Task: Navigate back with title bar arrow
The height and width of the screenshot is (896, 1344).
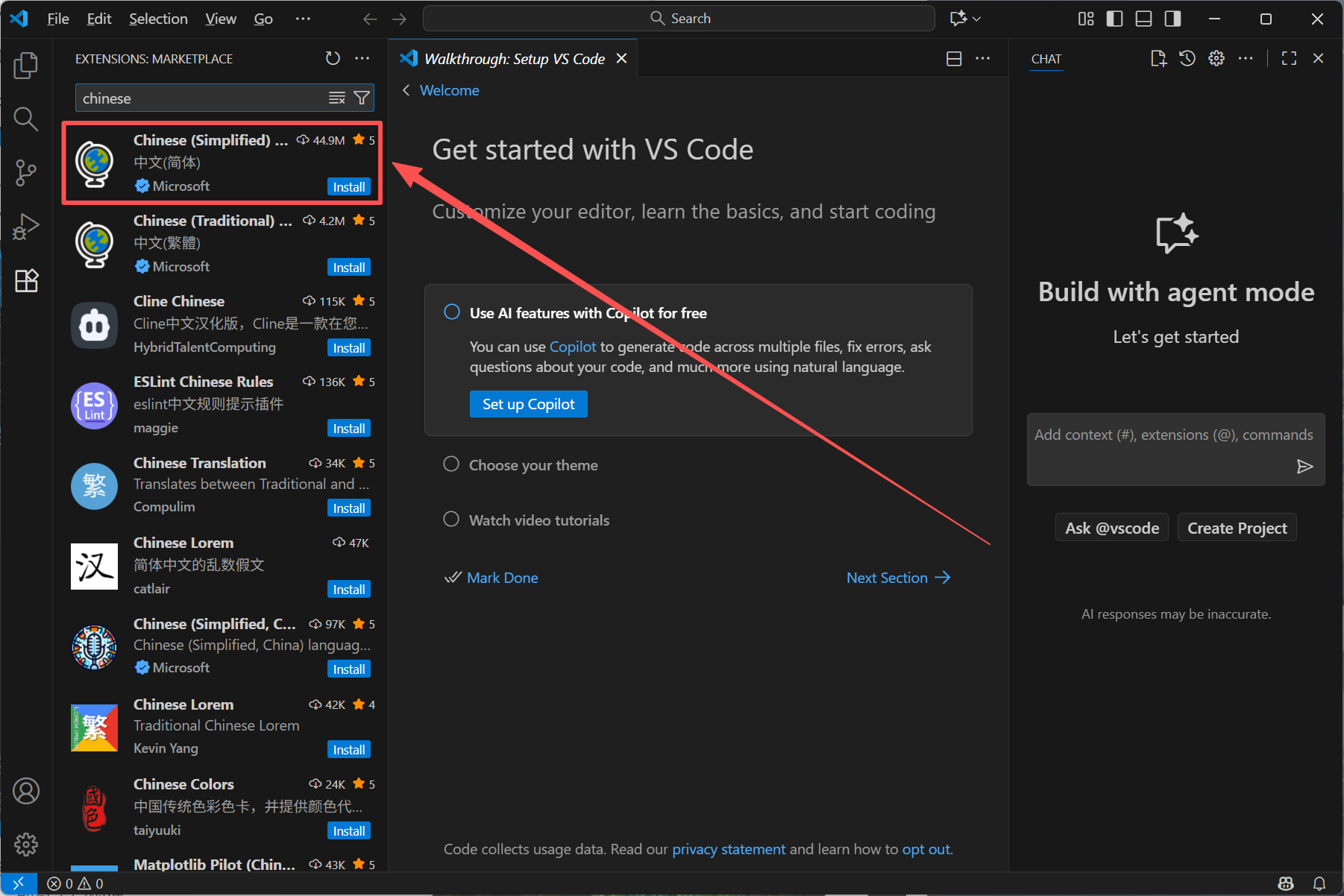Action: click(x=370, y=19)
